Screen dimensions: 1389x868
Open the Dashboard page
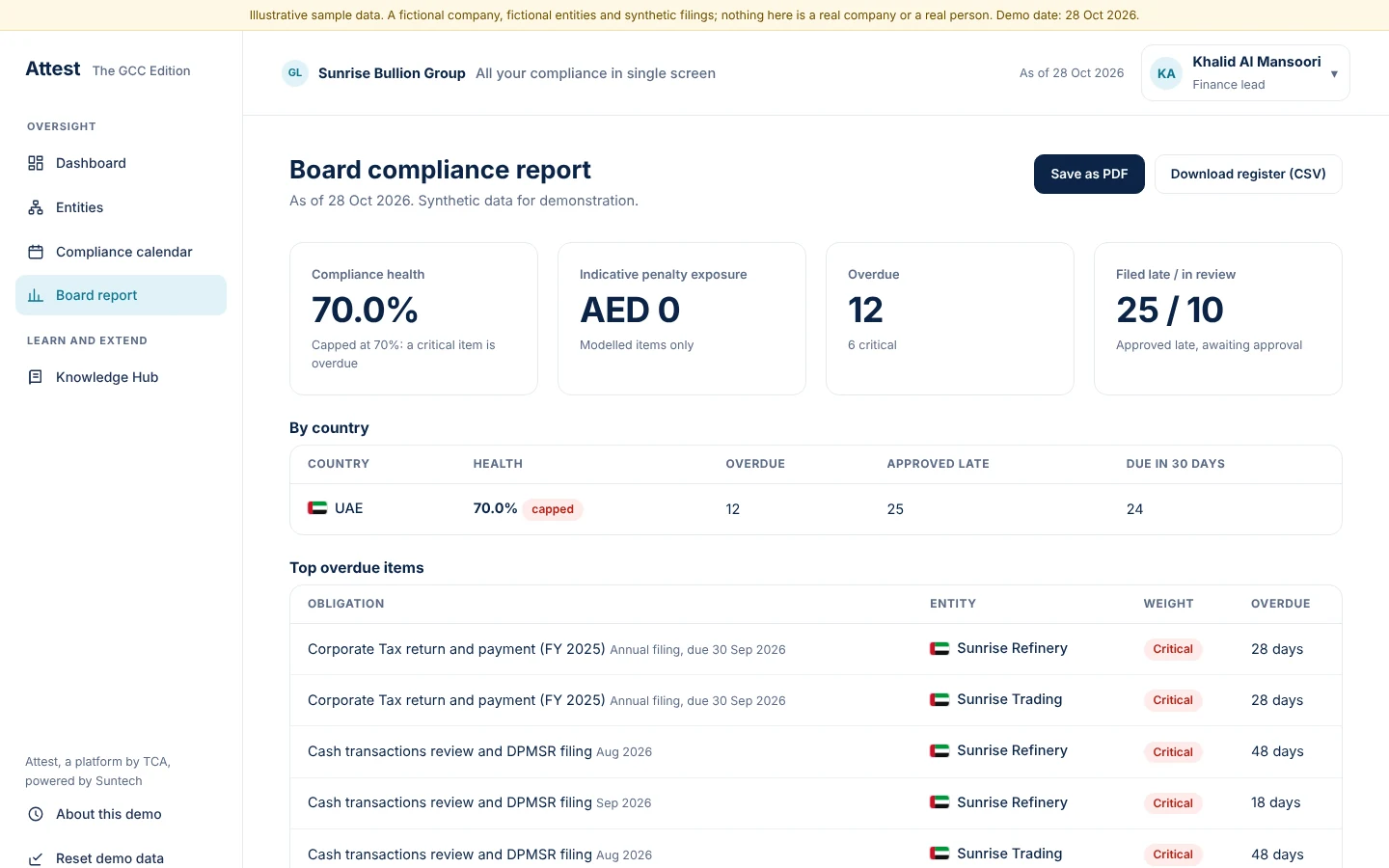(121, 163)
